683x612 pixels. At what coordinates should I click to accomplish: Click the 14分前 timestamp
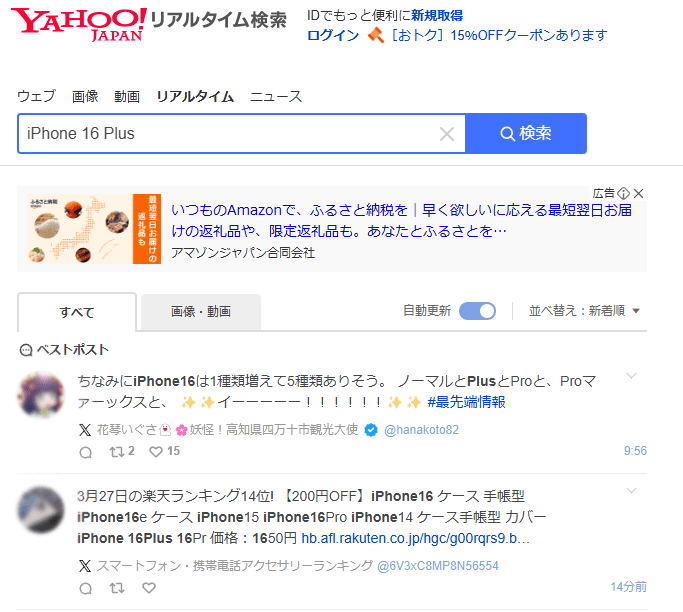pyautogui.click(x=629, y=587)
